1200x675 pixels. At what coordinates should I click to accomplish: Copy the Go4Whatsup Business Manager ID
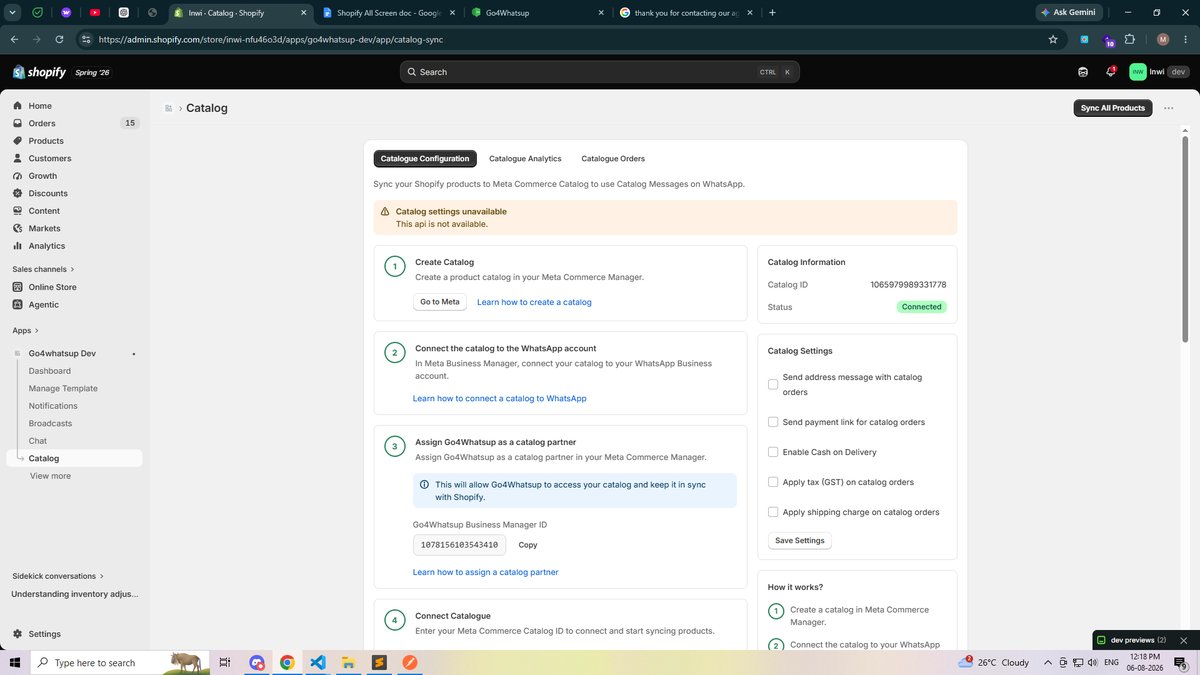tap(528, 545)
